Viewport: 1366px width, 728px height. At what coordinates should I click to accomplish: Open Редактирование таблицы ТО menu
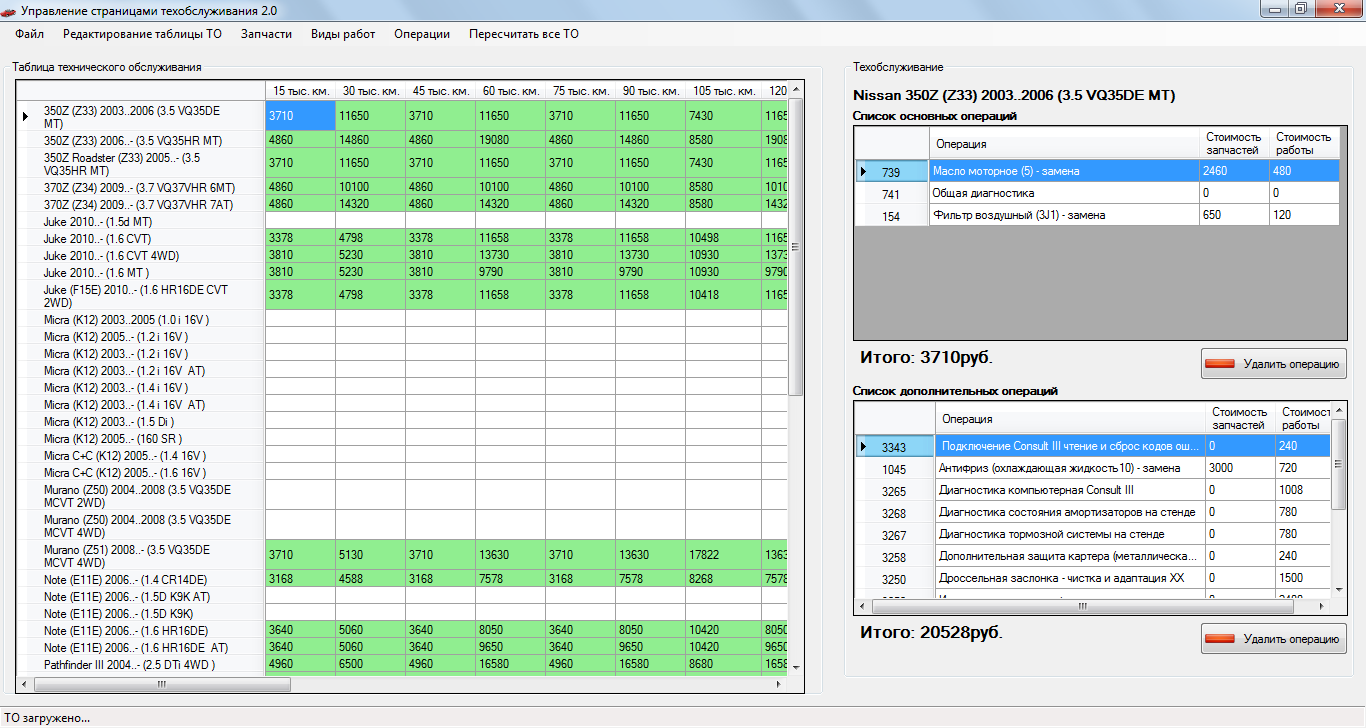(142, 34)
